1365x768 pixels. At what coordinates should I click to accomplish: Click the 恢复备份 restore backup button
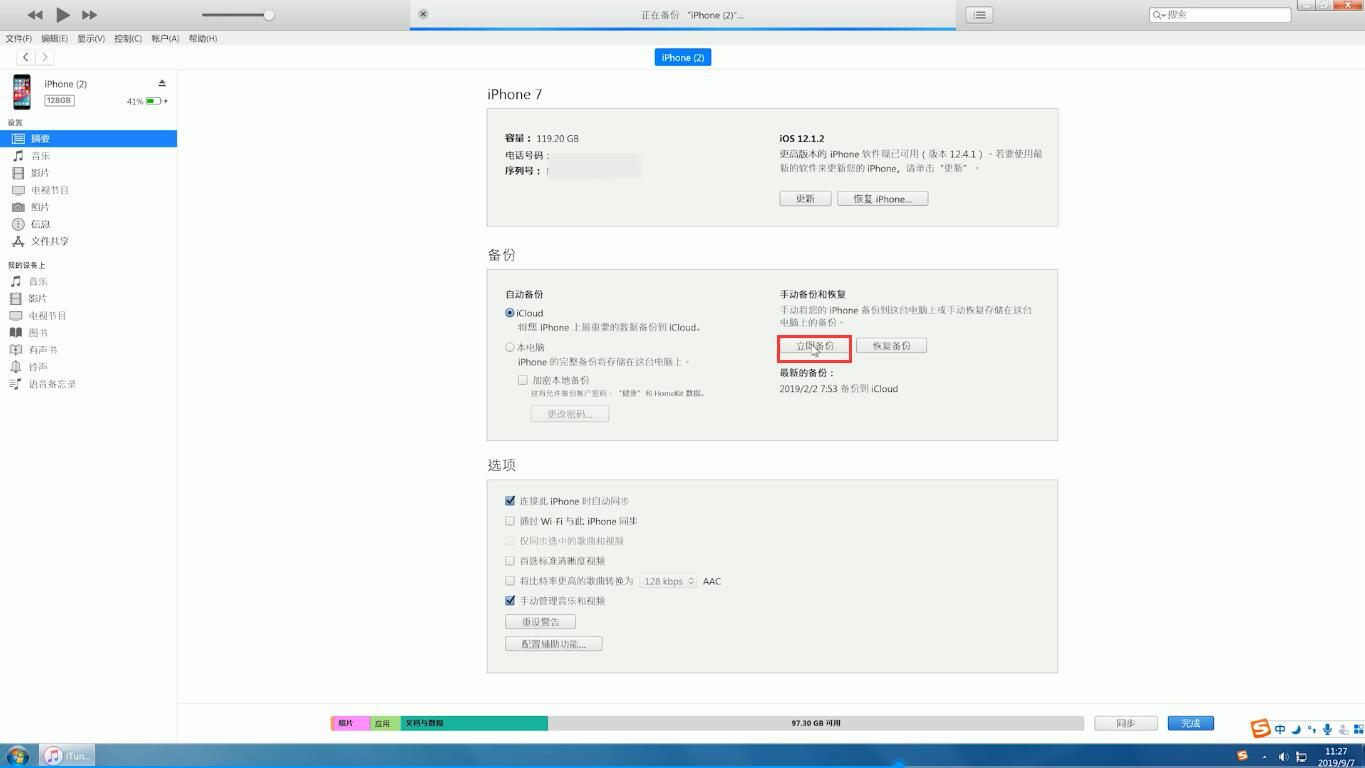point(891,346)
